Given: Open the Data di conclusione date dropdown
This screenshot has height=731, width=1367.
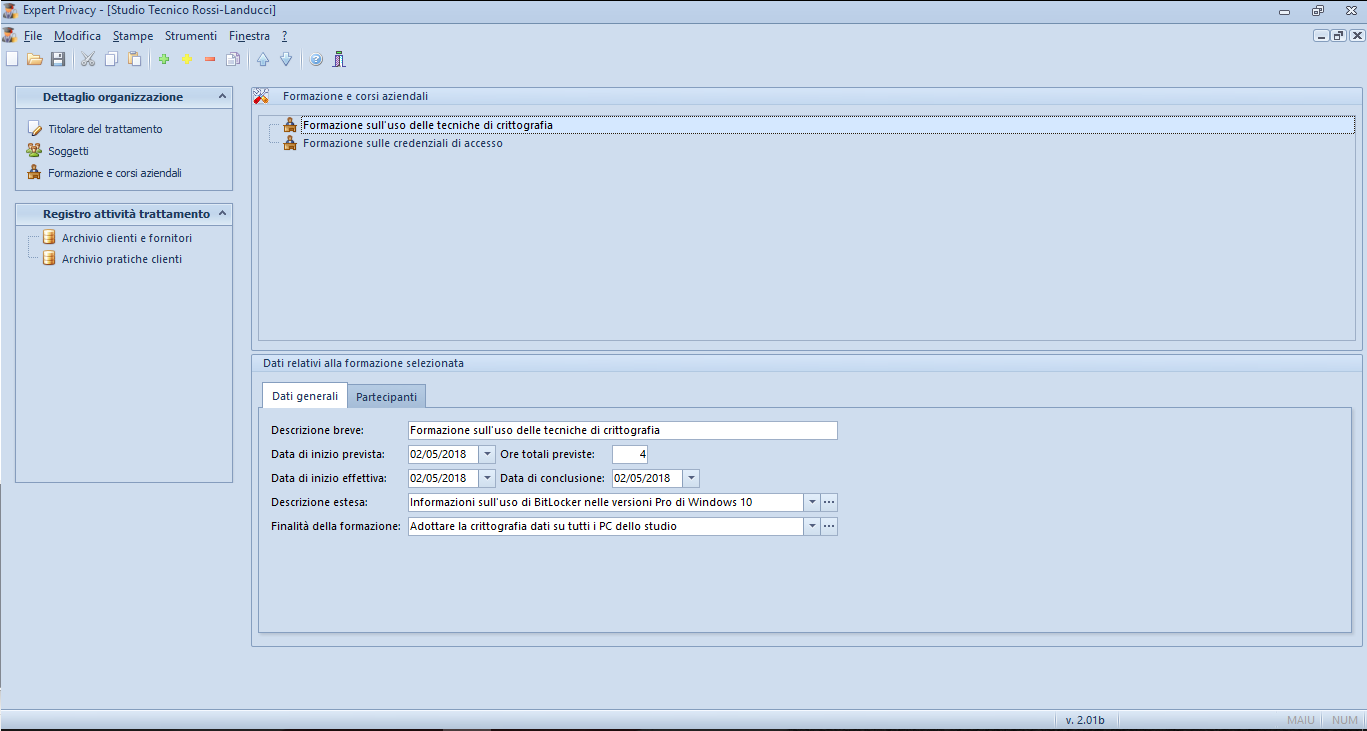Looking at the screenshot, I should click(691, 478).
